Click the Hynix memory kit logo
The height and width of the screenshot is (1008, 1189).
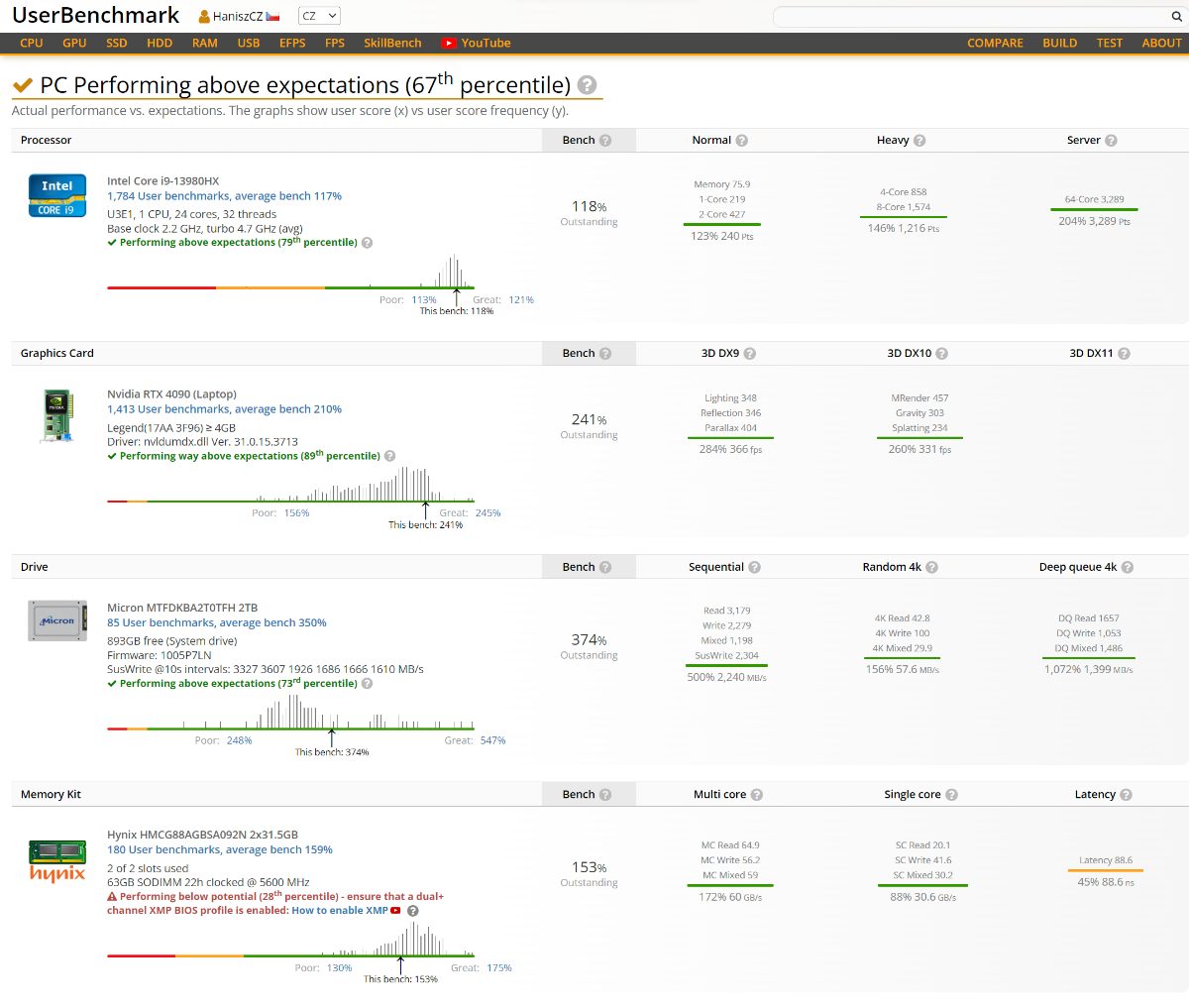[56, 860]
